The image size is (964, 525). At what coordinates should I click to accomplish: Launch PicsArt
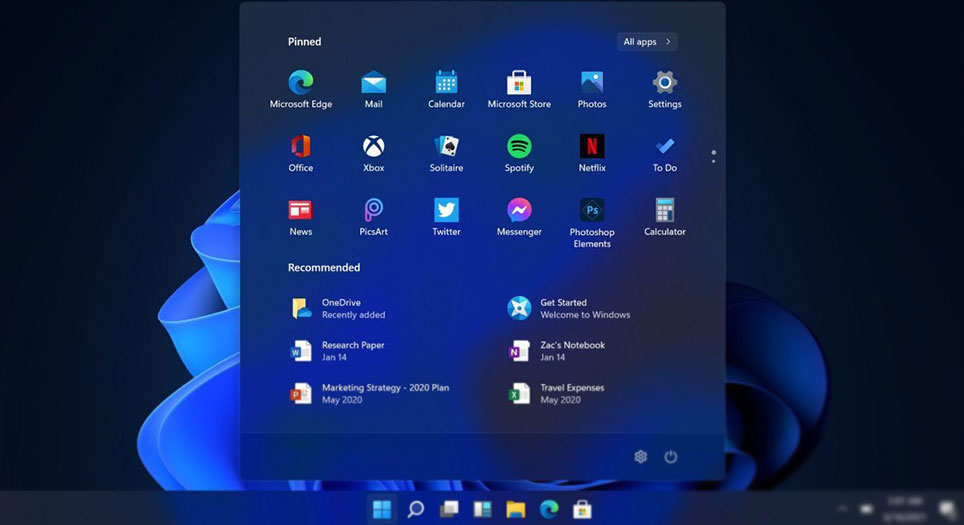(373, 217)
